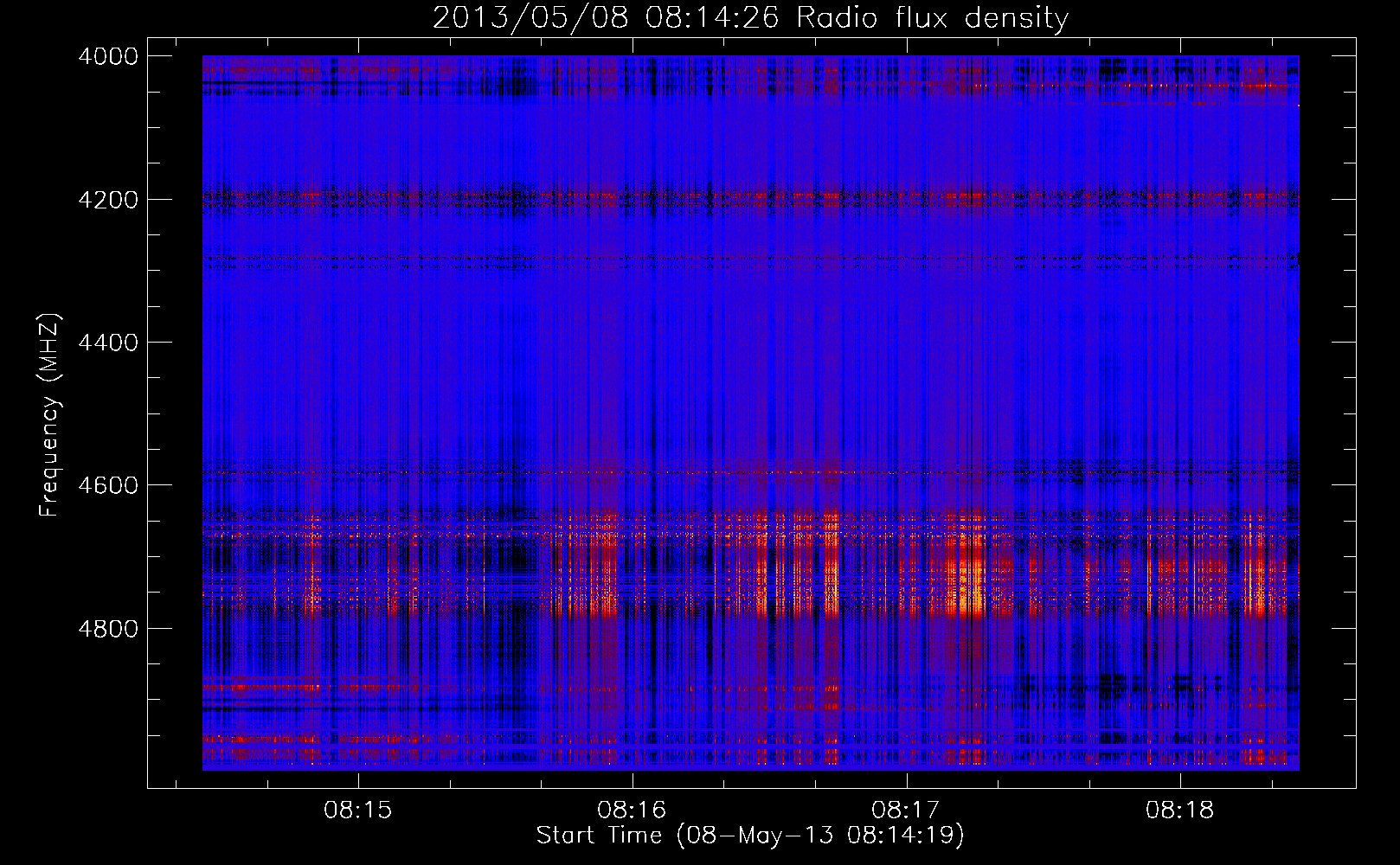Image resolution: width=1400 pixels, height=865 pixels.
Task: Select the 4400 frequency tick label
Action: coord(108,343)
